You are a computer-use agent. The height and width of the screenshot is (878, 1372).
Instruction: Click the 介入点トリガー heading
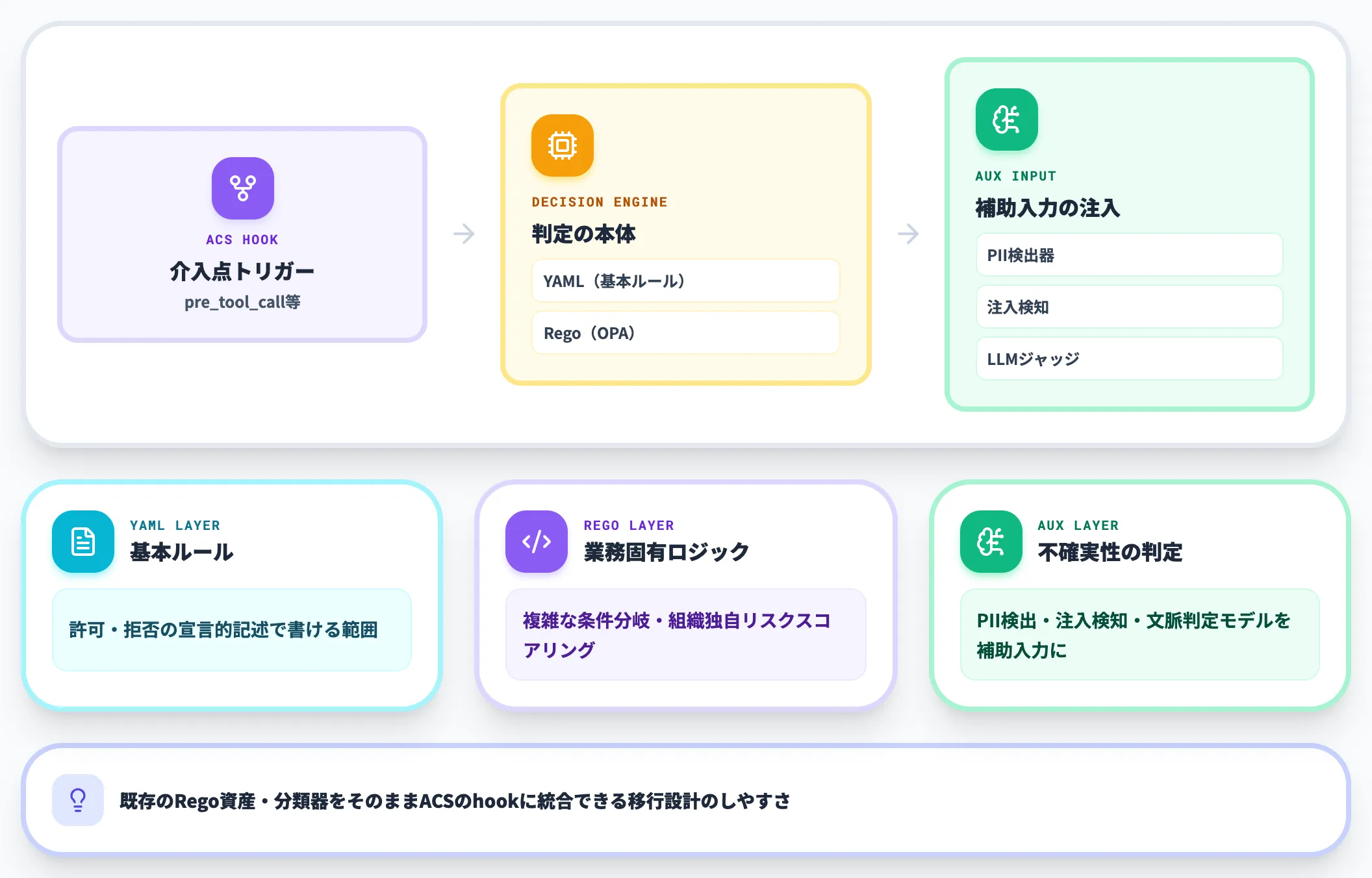click(x=242, y=271)
